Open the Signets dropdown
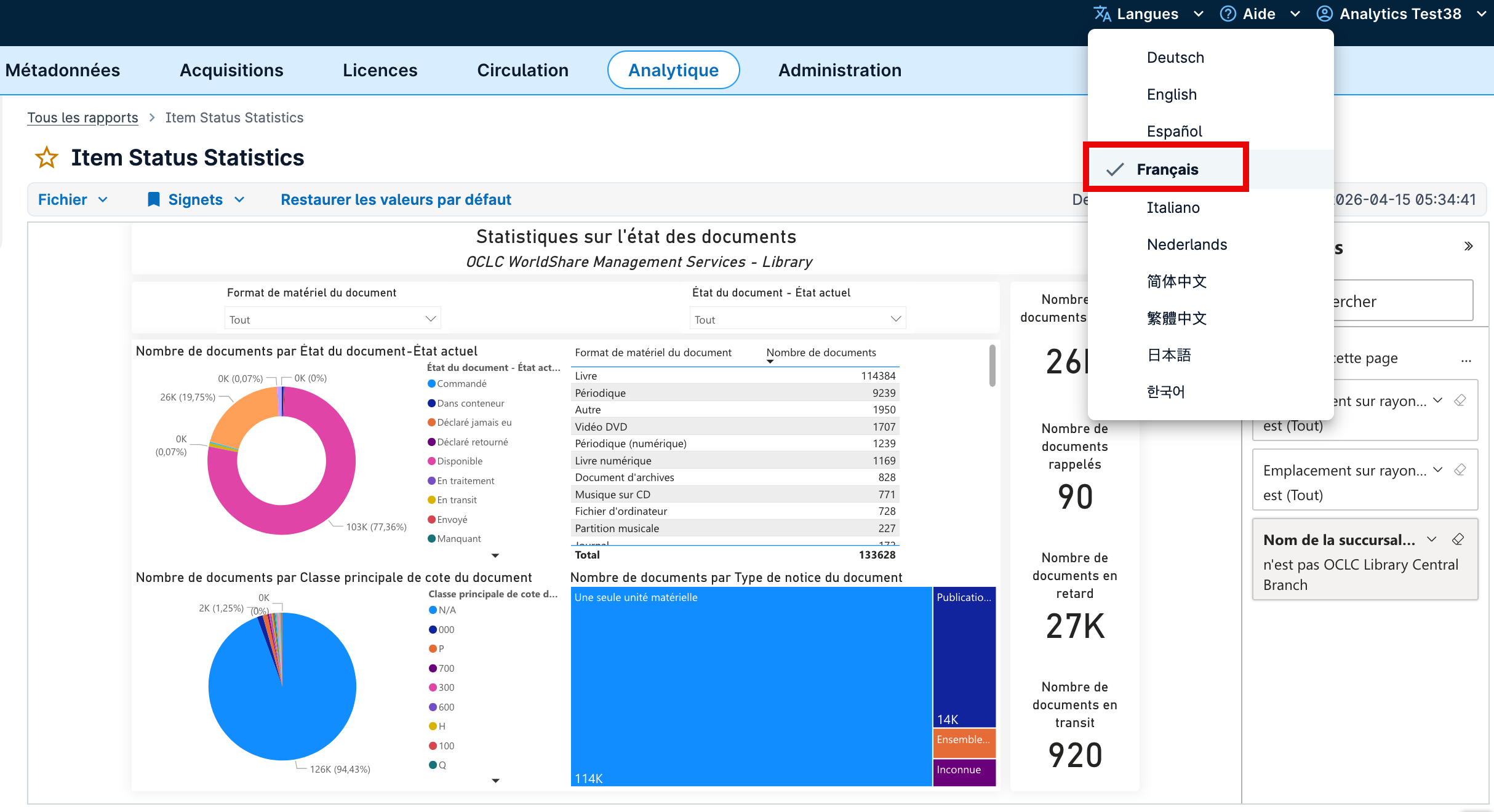Screen dimensions: 1494x812 [x=196, y=199]
